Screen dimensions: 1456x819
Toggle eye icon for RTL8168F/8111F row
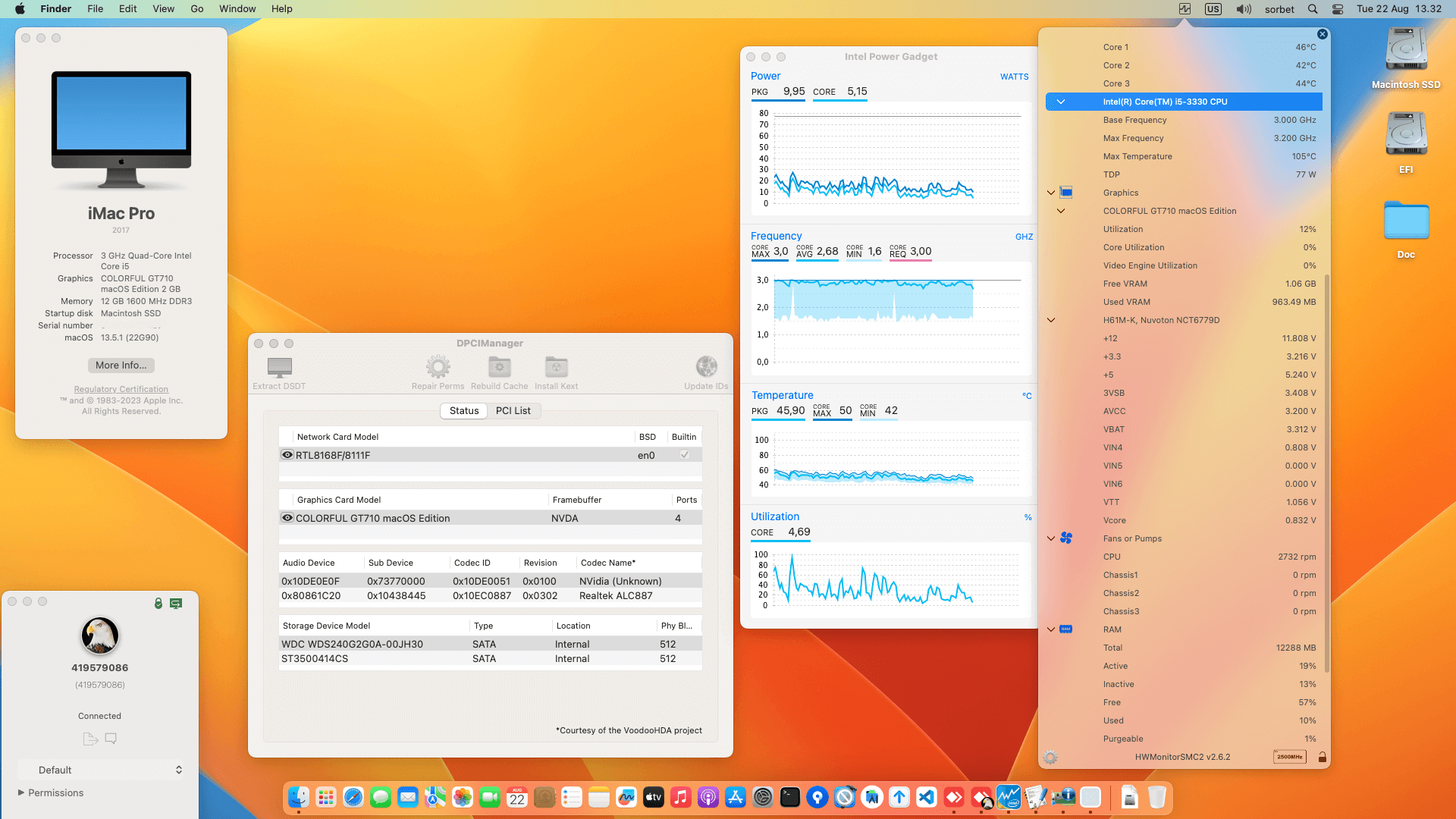287,455
